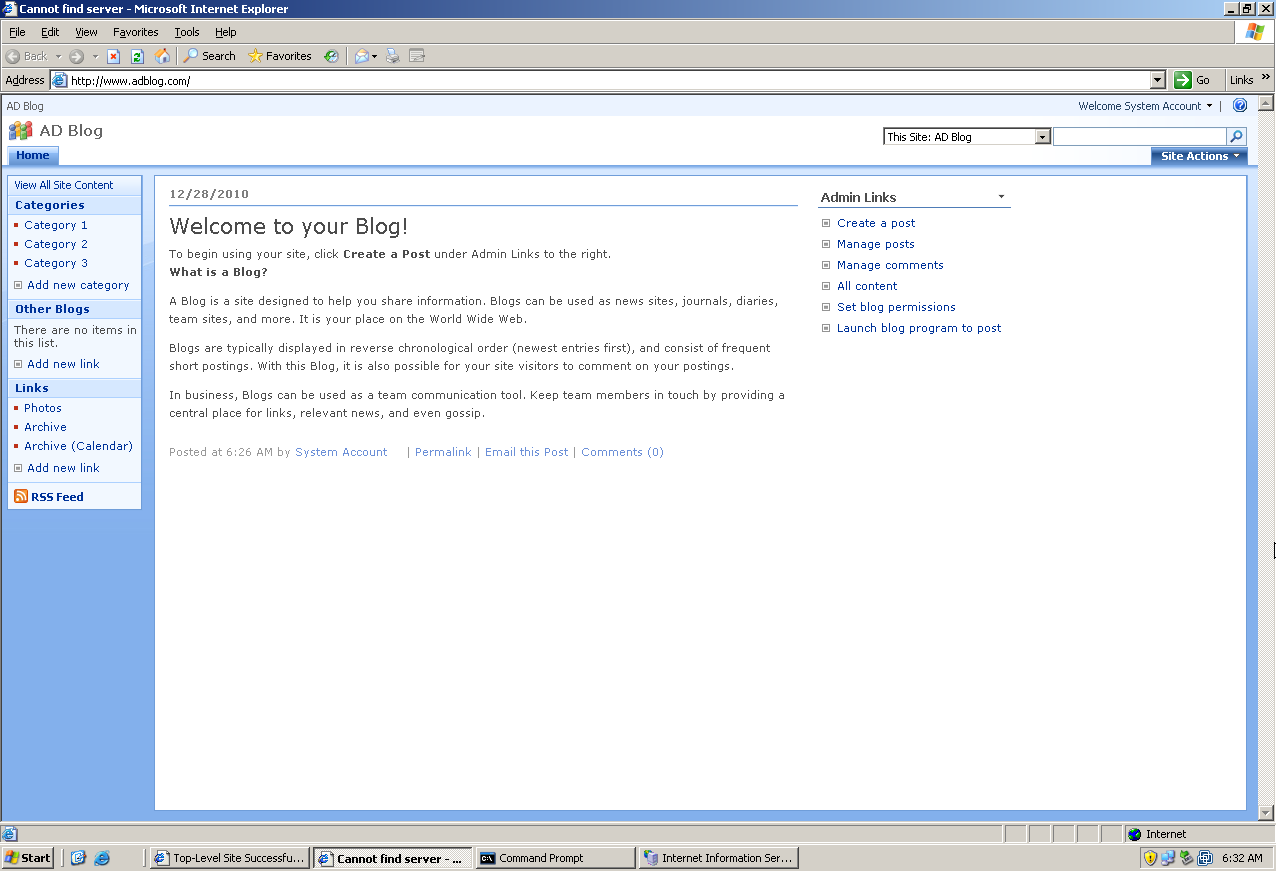Click the Show Desktop quick launch icon

pyautogui.click(x=79, y=858)
